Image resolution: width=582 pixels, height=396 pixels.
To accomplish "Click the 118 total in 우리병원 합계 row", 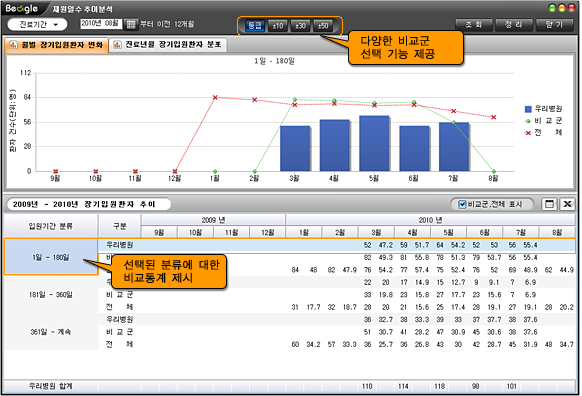I will click(x=439, y=386).
